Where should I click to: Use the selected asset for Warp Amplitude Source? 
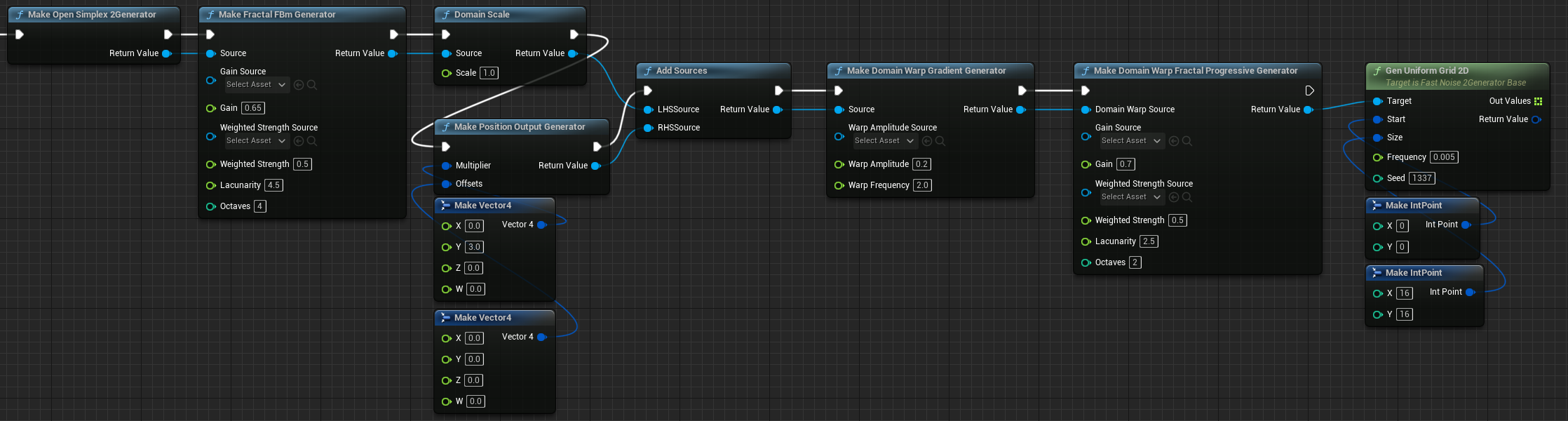[927, 141]
